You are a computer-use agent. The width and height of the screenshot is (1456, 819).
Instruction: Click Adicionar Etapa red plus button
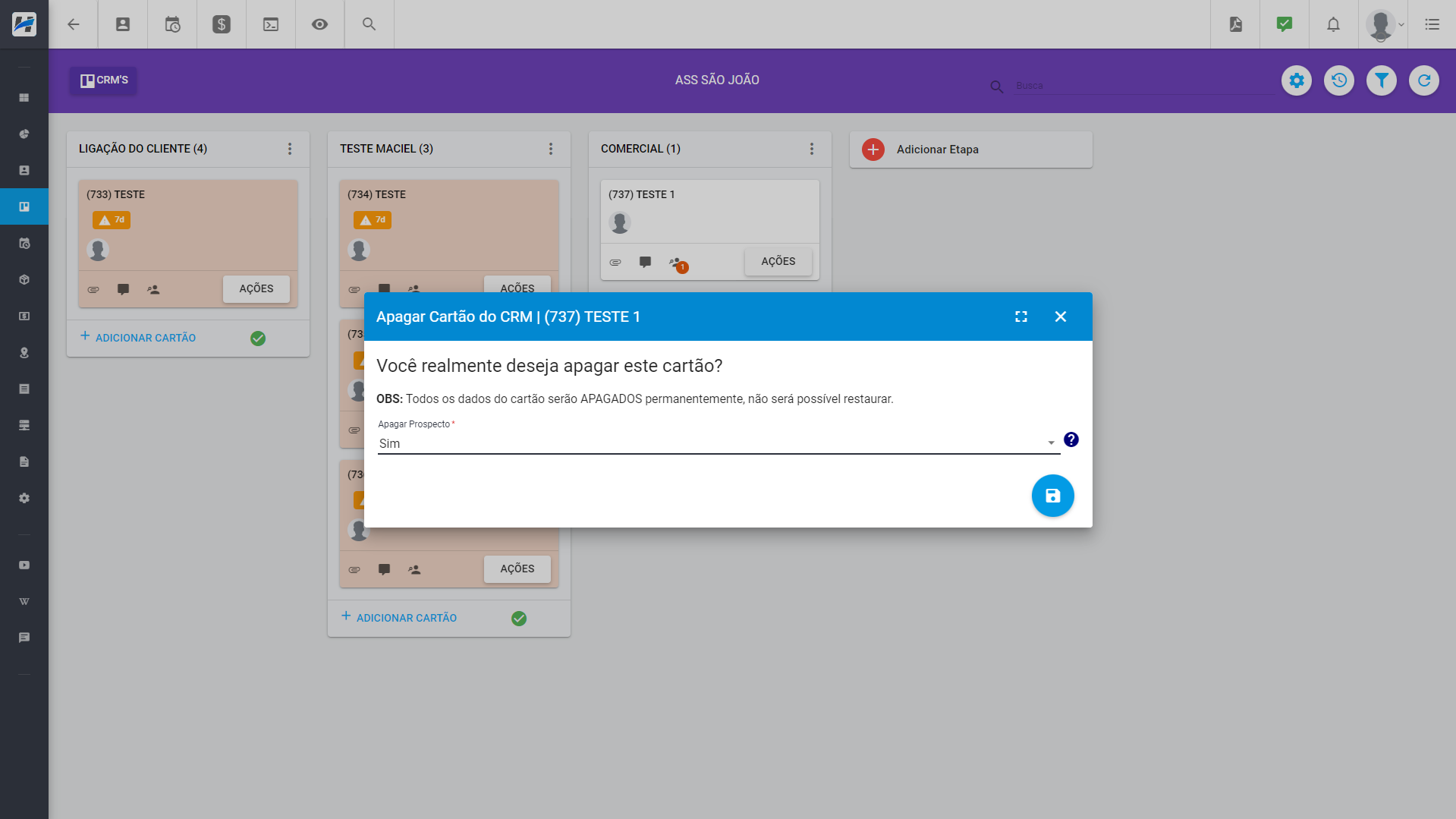[x=873, y=150]
